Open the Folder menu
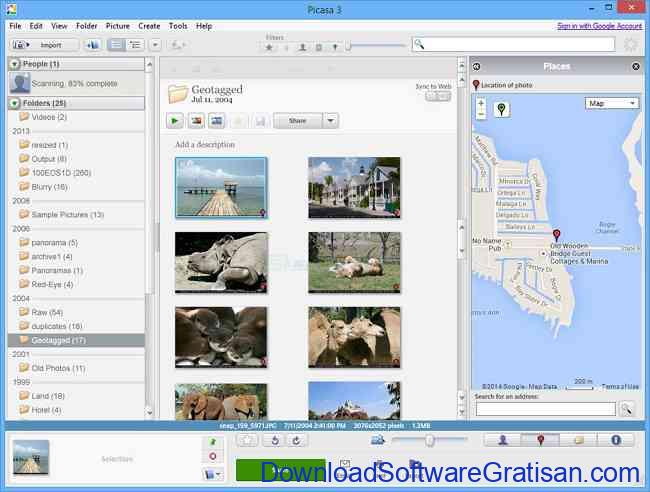 click(86, 26)
